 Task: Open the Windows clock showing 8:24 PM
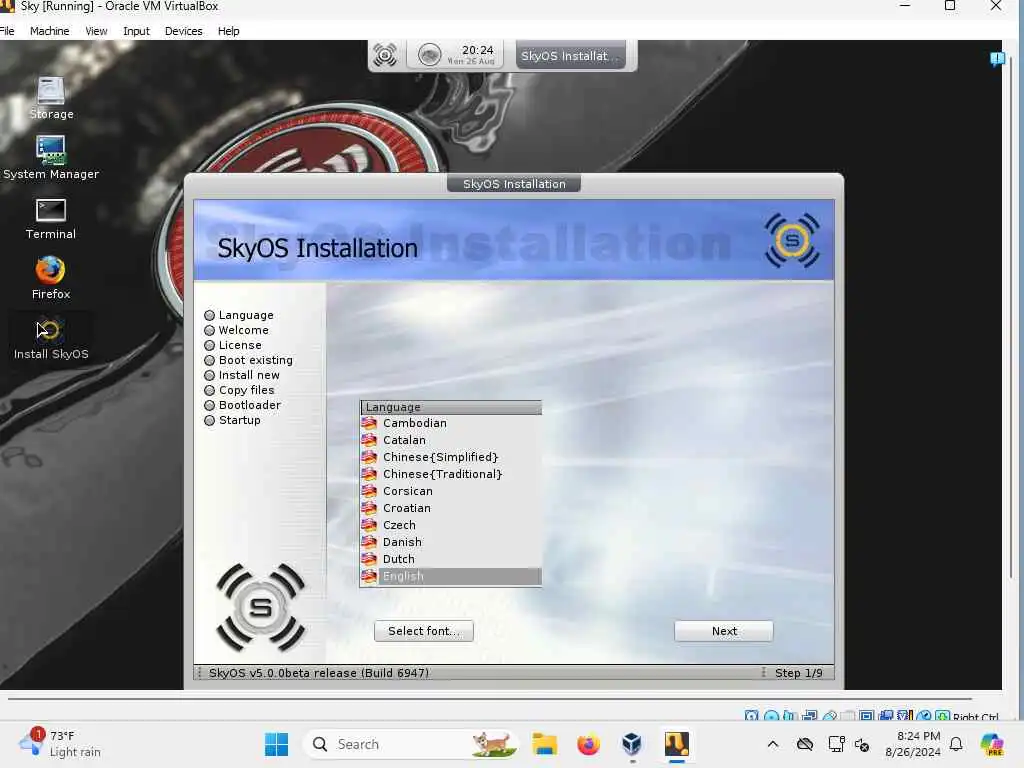[913, 744]
